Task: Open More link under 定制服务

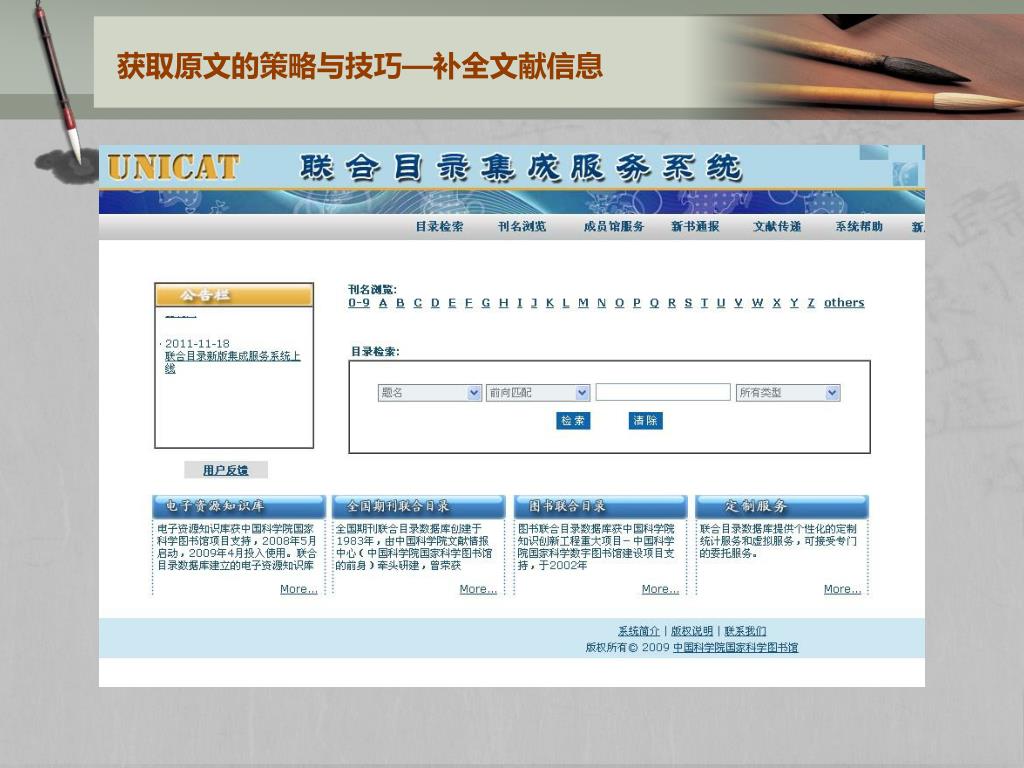Action: click(x=842, y=589)
